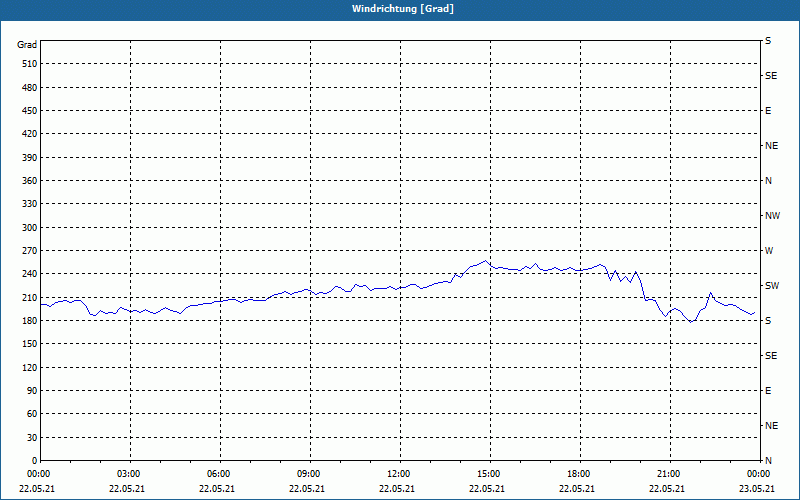800x500 pixels.
Task: Click the 18:00 time axis label
Action: point(580,474)
